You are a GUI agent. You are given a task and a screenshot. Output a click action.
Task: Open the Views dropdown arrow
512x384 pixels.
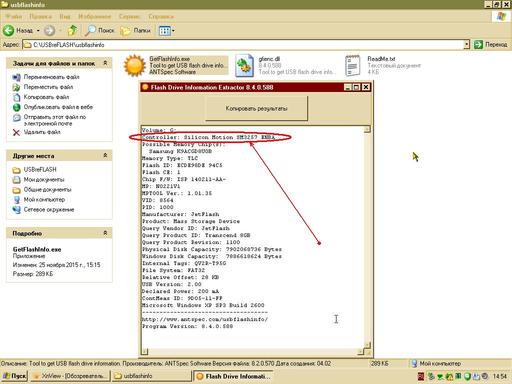pyautogui.click(x=173, y=31)
